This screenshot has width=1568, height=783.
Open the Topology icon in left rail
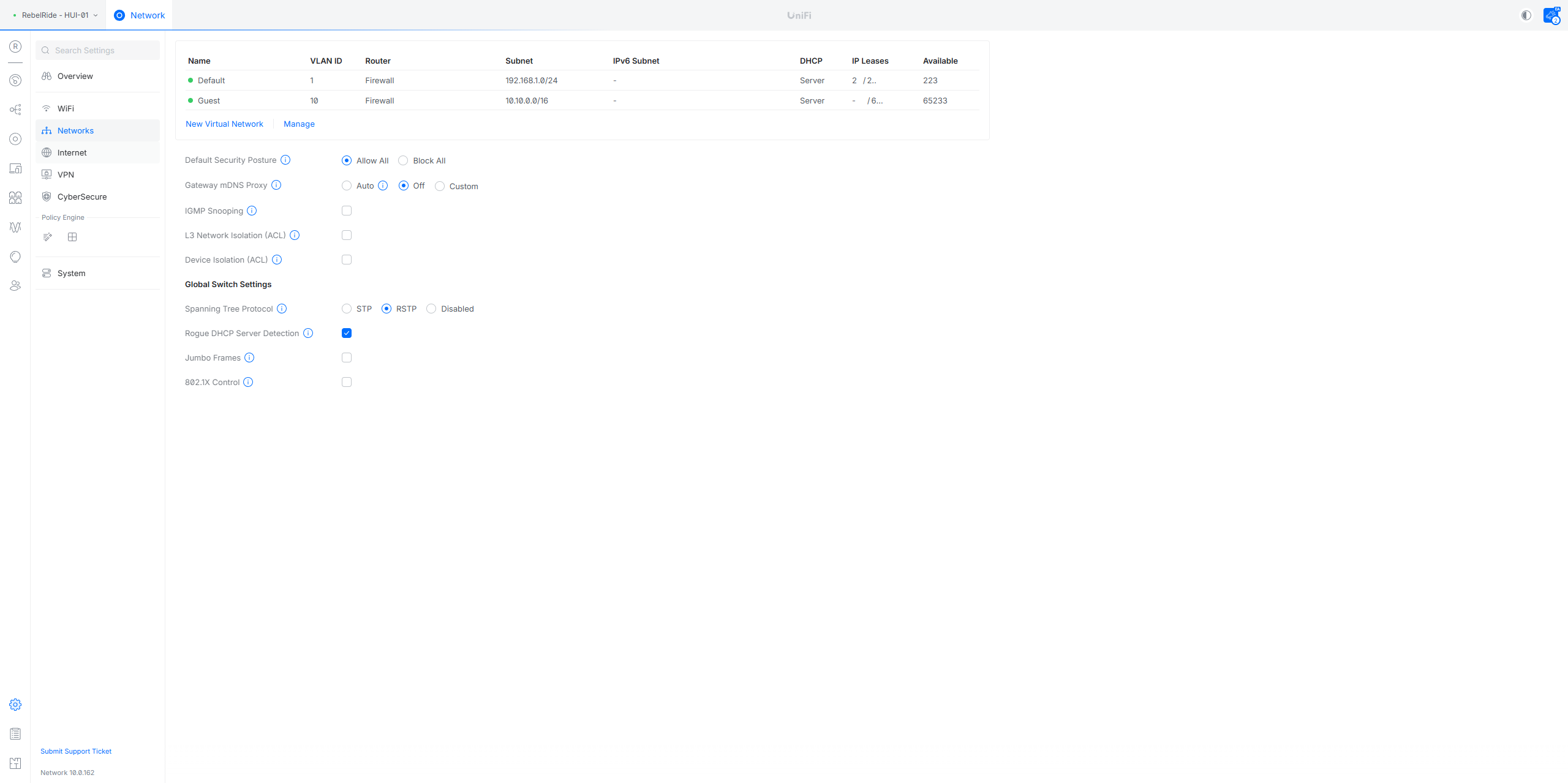tap(15, 110)
